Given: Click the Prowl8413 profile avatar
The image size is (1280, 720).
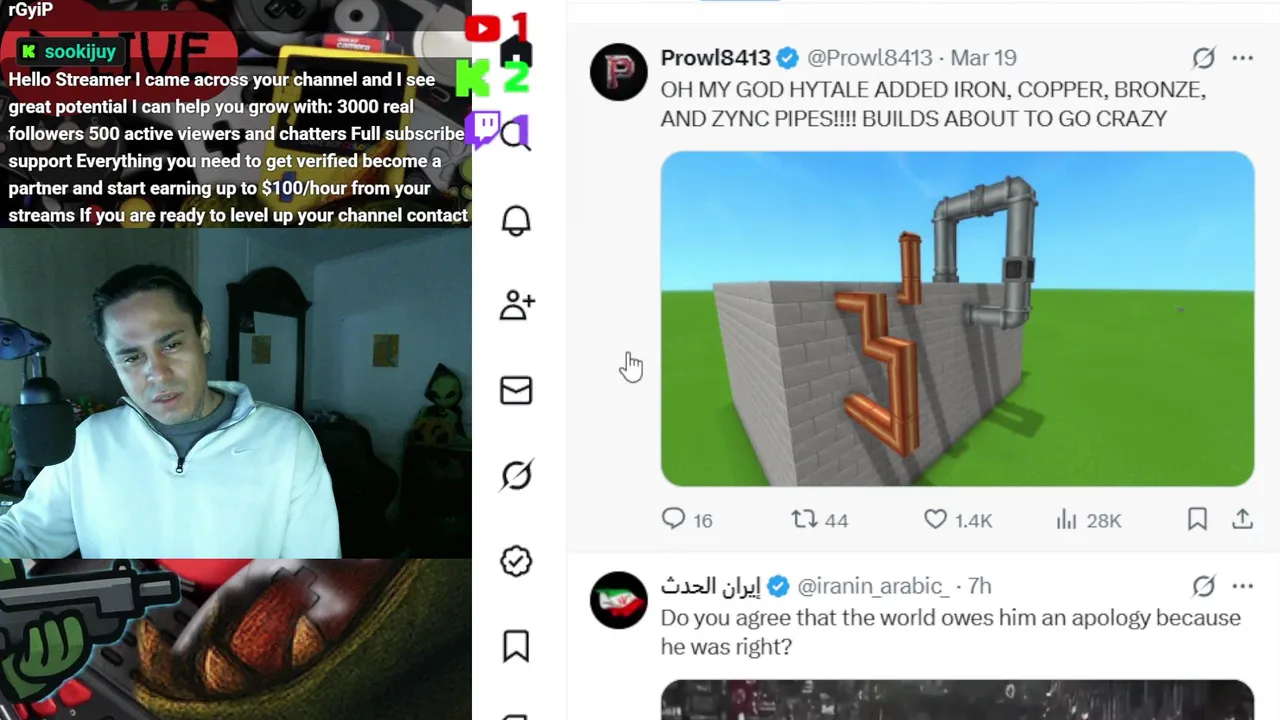Looking at the screenshot, I should coord(619,72).
